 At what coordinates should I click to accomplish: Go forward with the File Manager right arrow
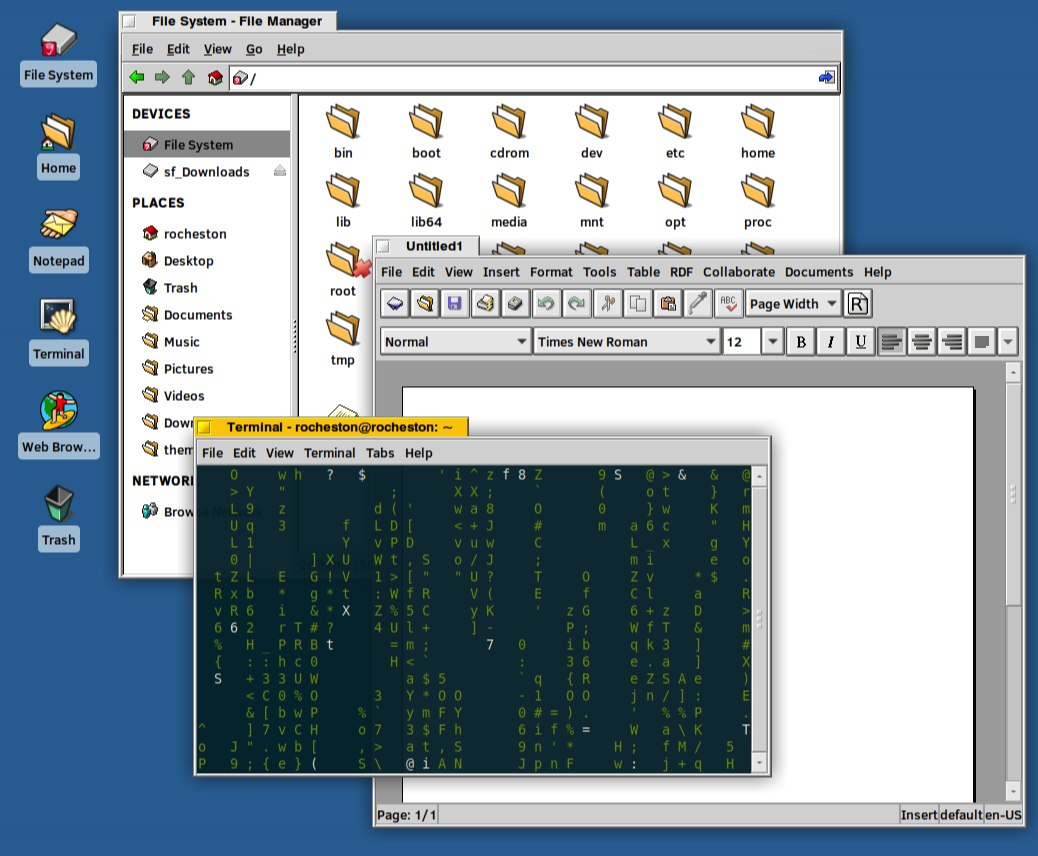[x=162, y=77]
